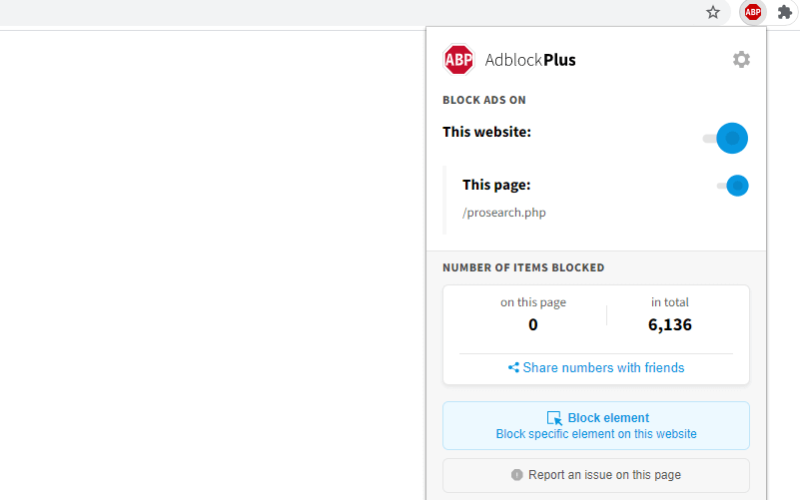Click the share icon beside Share numbers
This screenshot has width=800, height=500.
pos(513,367)
